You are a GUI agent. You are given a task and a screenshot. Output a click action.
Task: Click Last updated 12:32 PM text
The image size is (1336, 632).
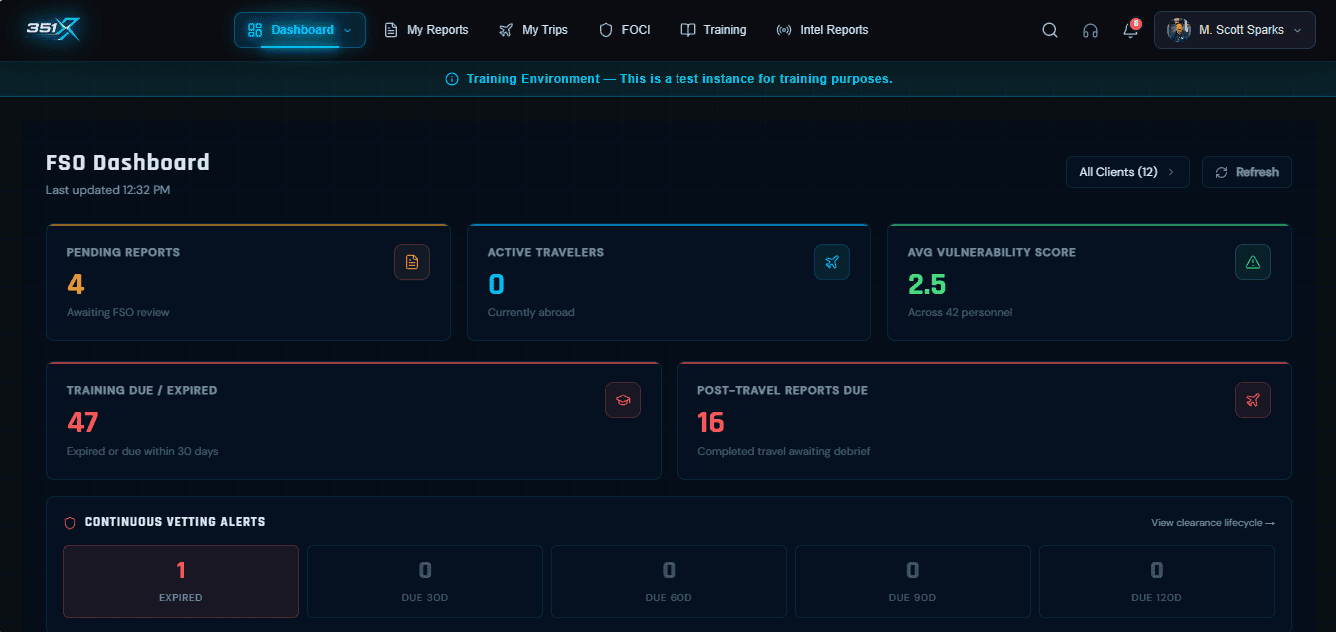point(108,190)
